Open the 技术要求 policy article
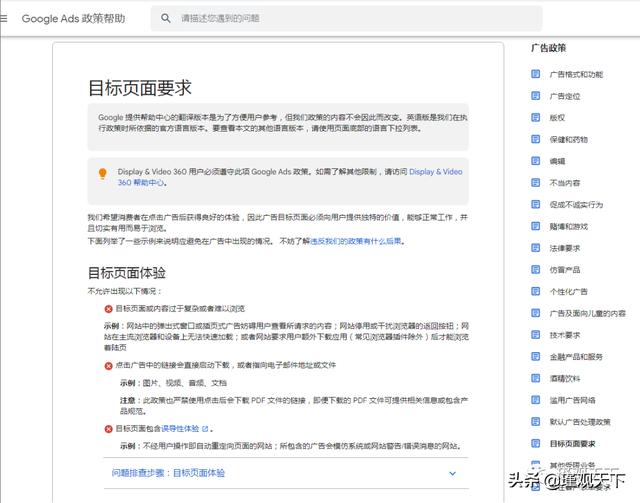 tap(564, 335)
